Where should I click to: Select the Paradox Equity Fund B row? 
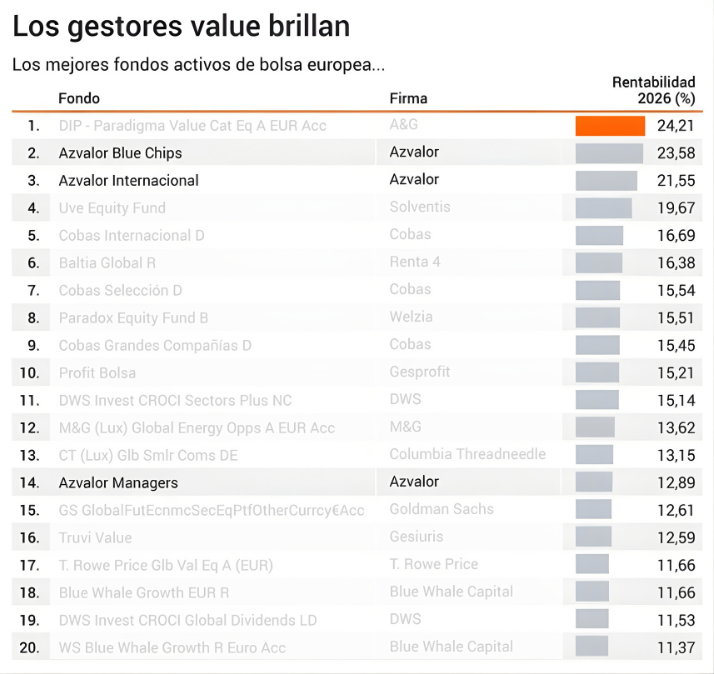pyautogui.click(x=133, y=318)
